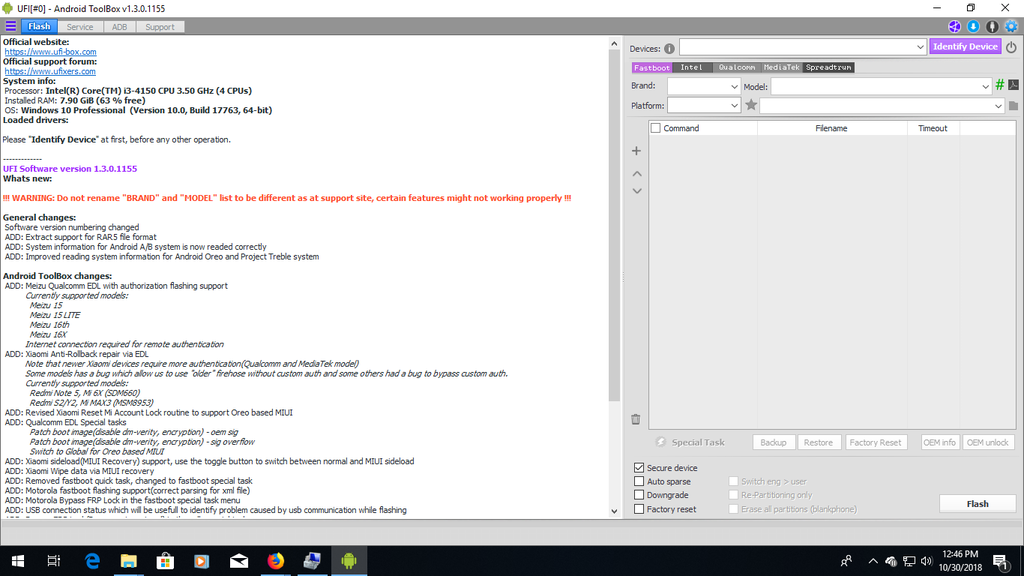Open Mail app from the taskbar

(x=239, y=561)
